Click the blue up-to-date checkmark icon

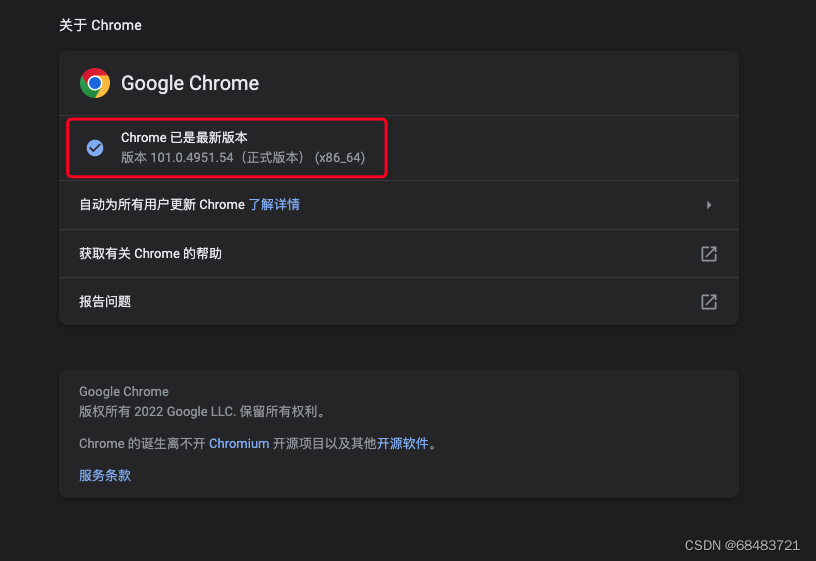(95, 148)
